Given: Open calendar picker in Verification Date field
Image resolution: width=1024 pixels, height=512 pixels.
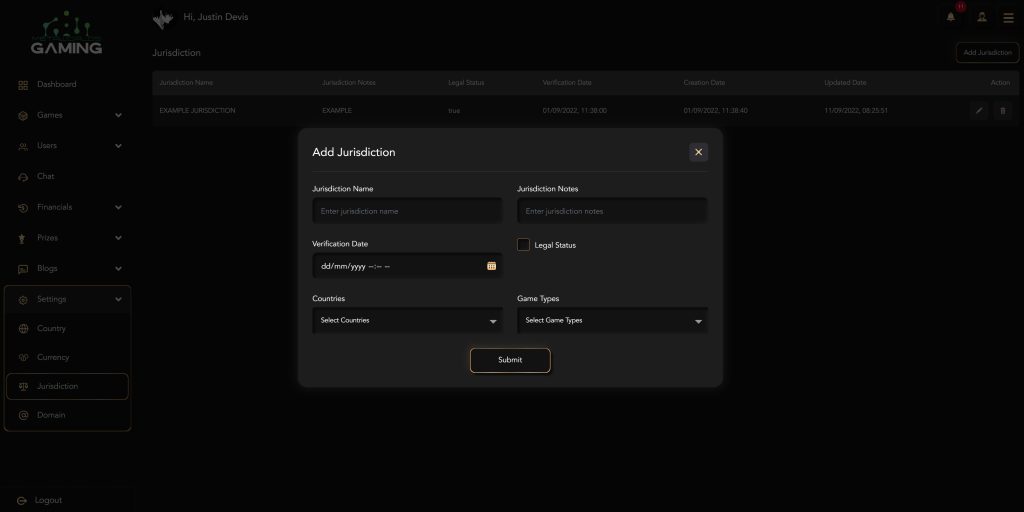Looking at the screenshot, I should pos(492,266).
